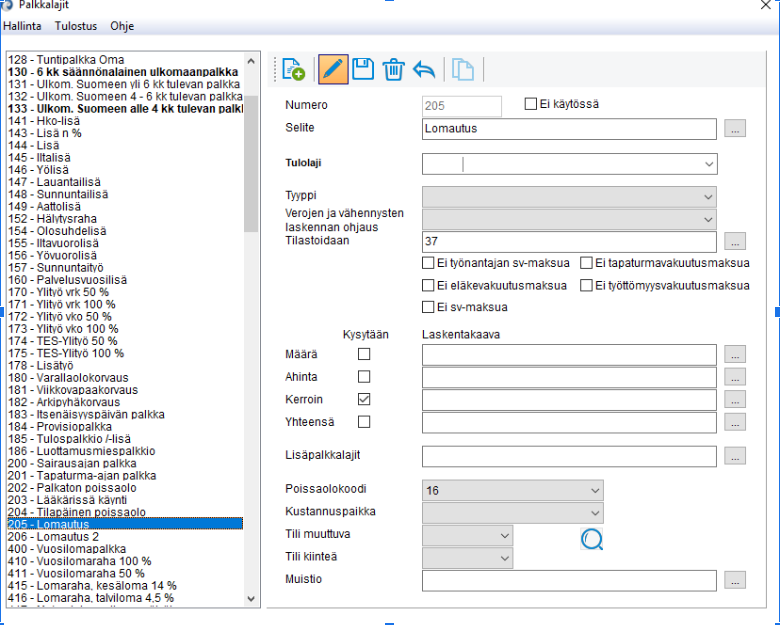Select 160 - Palvelusvuosilisä row
The image size is (780, 625).
click(125, 280)
